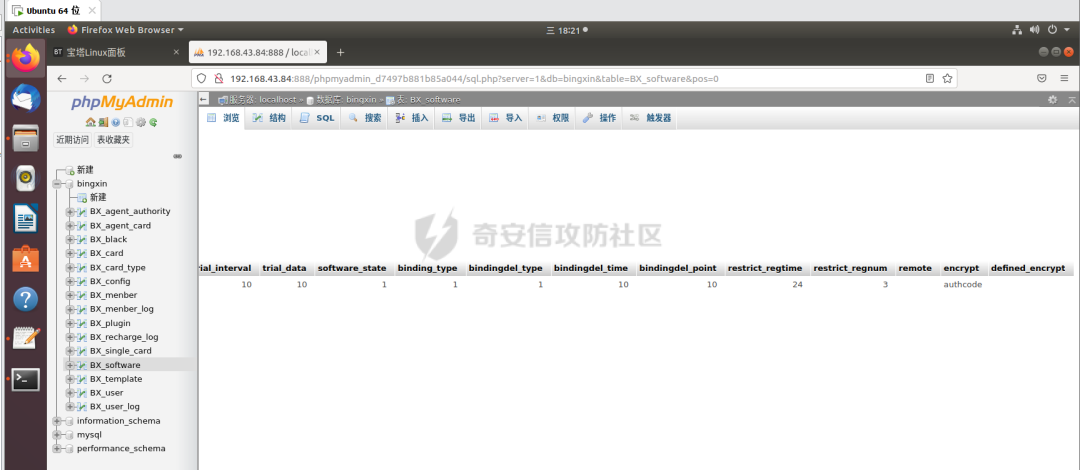
Task: Click the phpMyAdmin logout door icon
Action: [103, 122]
